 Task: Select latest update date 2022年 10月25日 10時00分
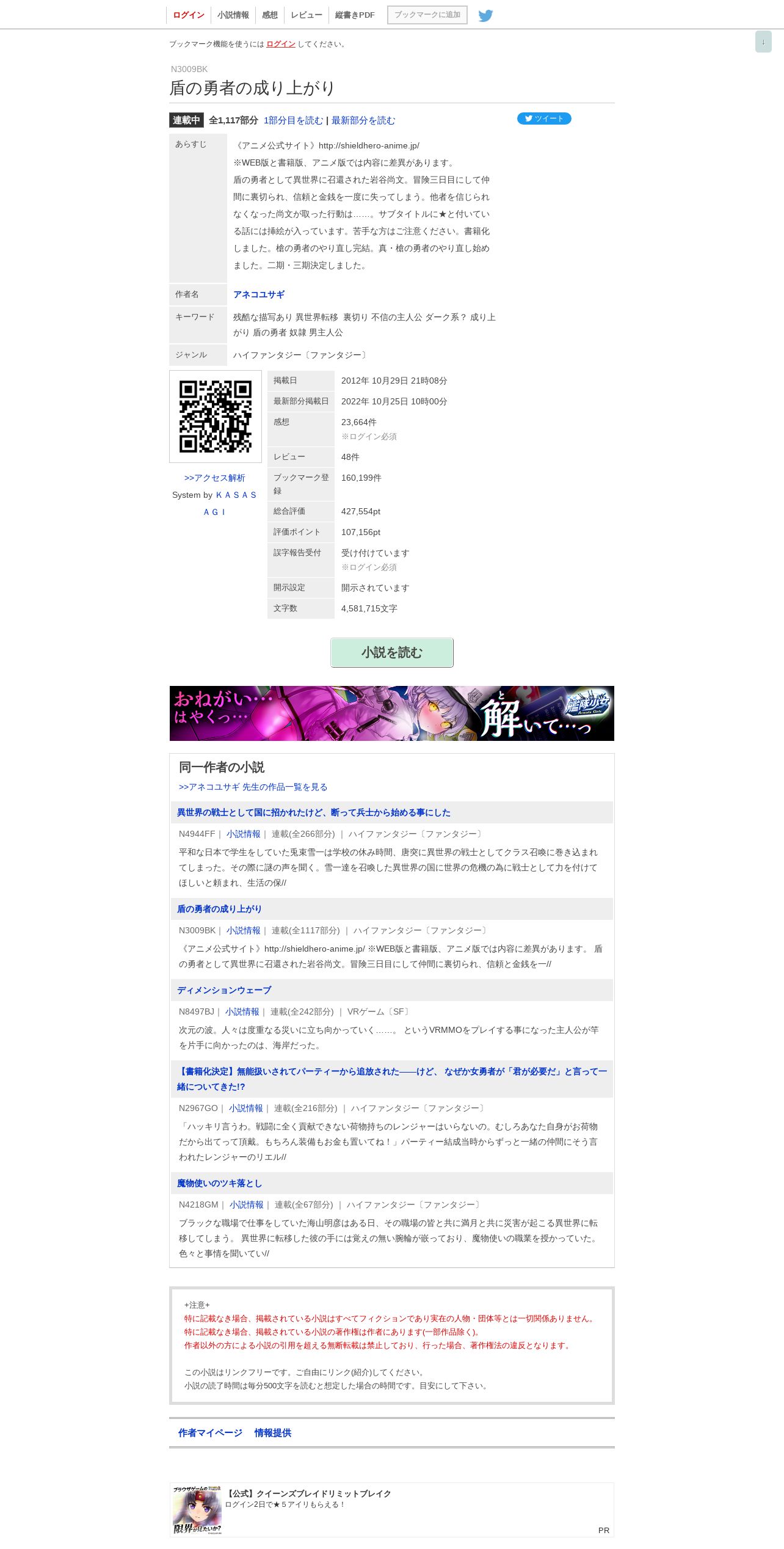394,401
